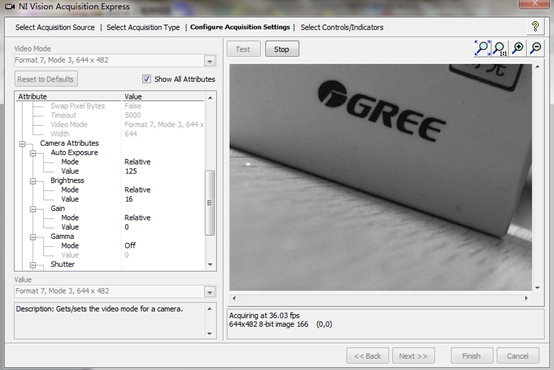Viewport: 554px width, 370px height.
Task: Select the Brightness Value row label
Action: coord(70,199)
